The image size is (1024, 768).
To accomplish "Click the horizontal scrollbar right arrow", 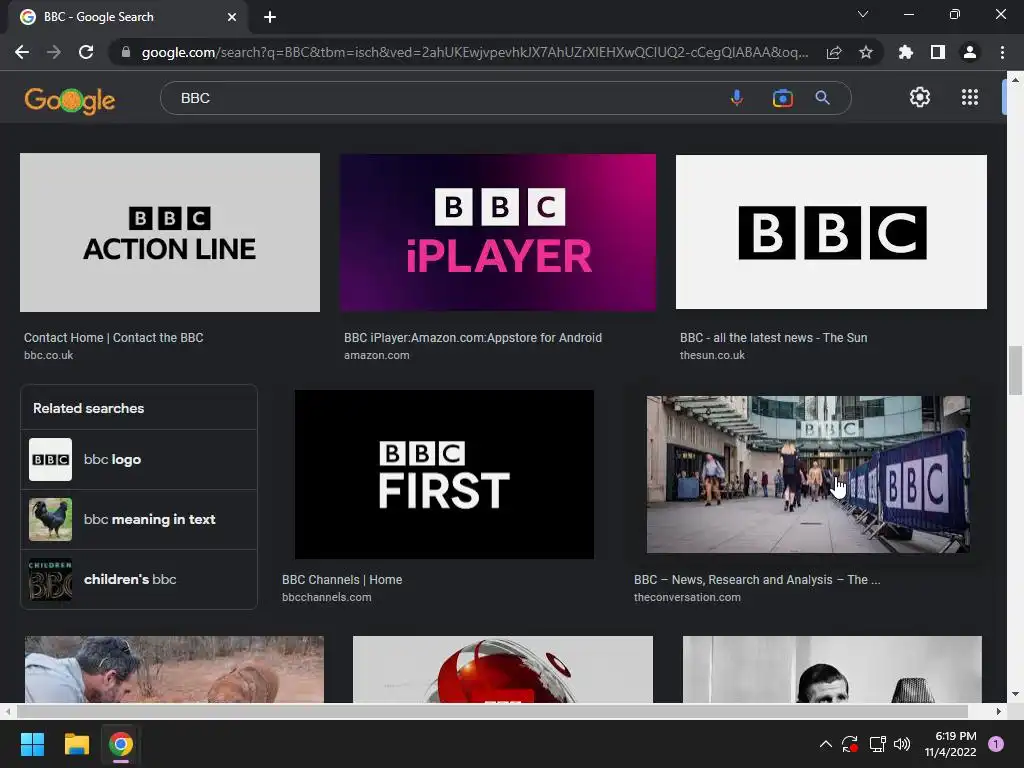I will (999, 711).
